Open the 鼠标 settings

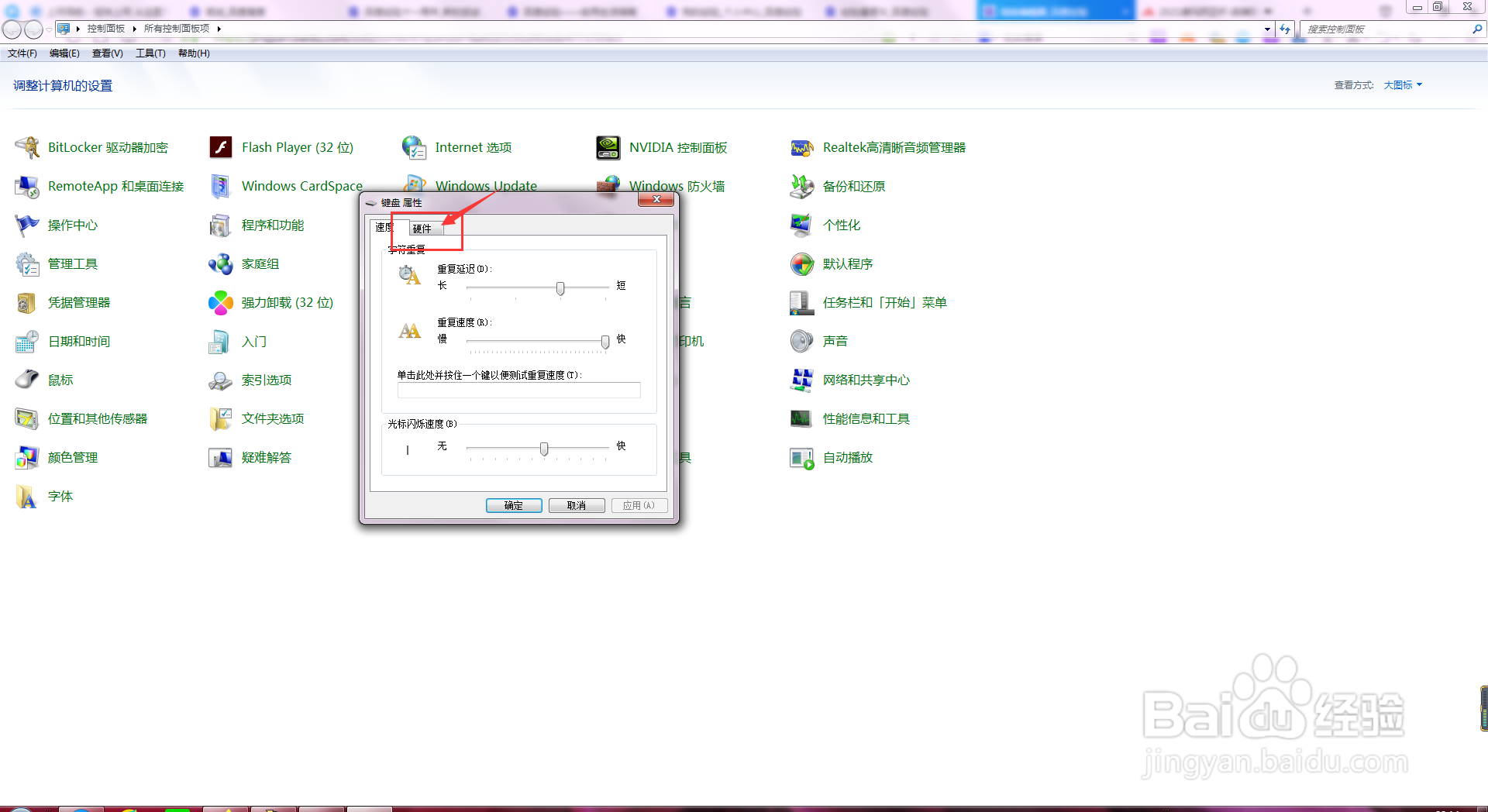tap(60, 380)
